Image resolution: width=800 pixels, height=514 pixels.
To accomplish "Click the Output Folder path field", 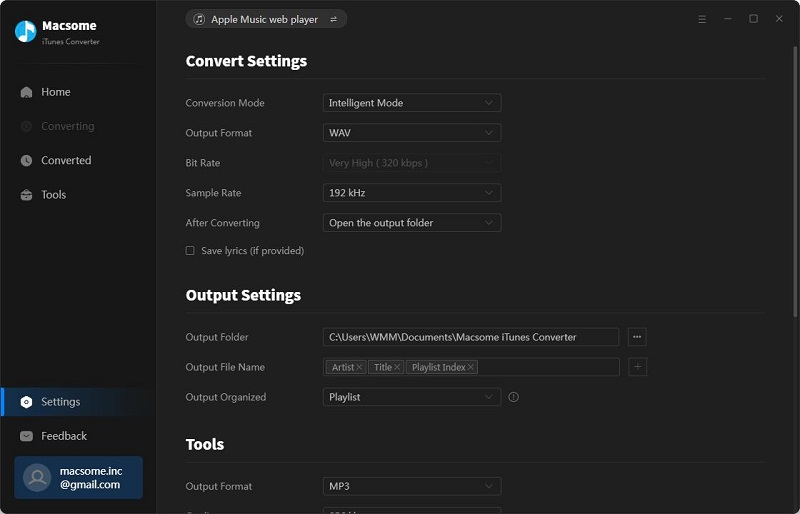I will [x=470, y=337].
